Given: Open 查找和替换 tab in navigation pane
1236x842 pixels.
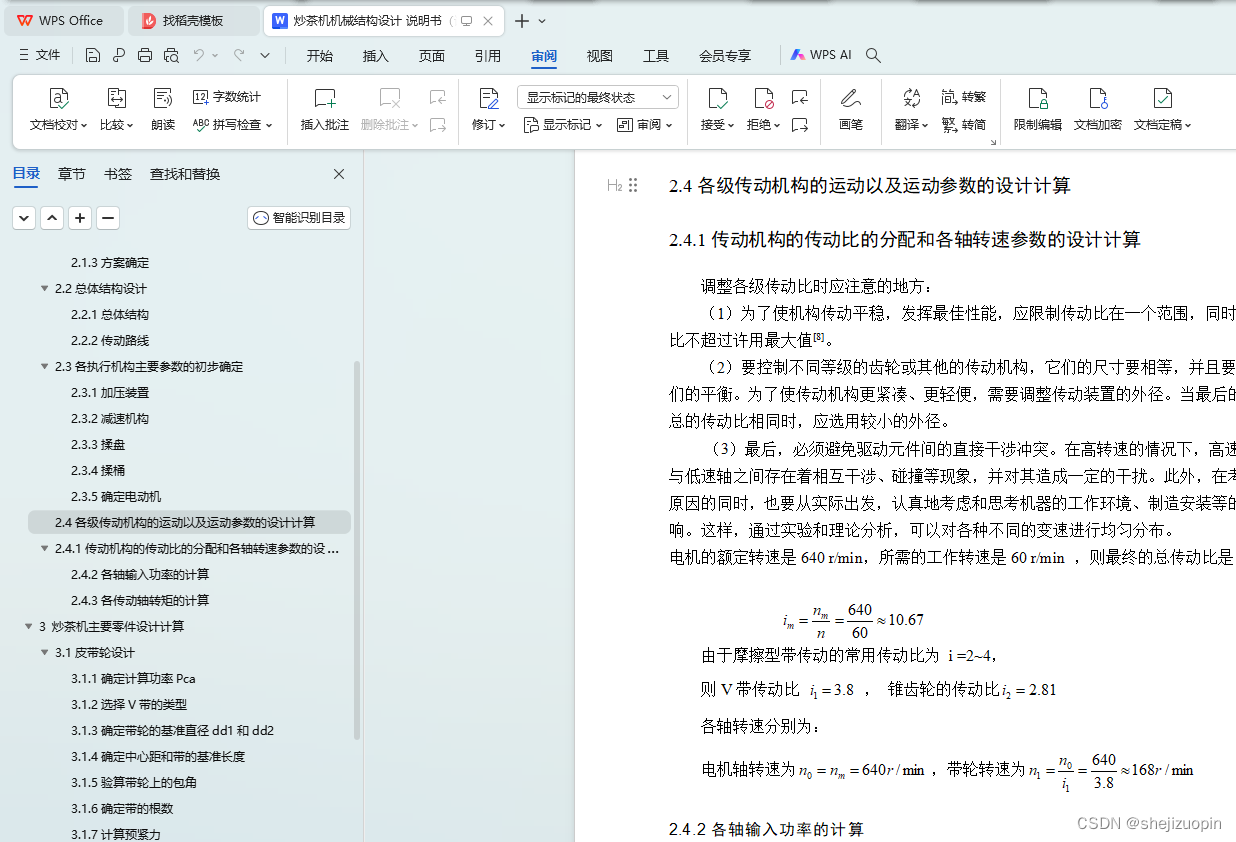Looking at the screenshot, I should (x=185, y=174).
